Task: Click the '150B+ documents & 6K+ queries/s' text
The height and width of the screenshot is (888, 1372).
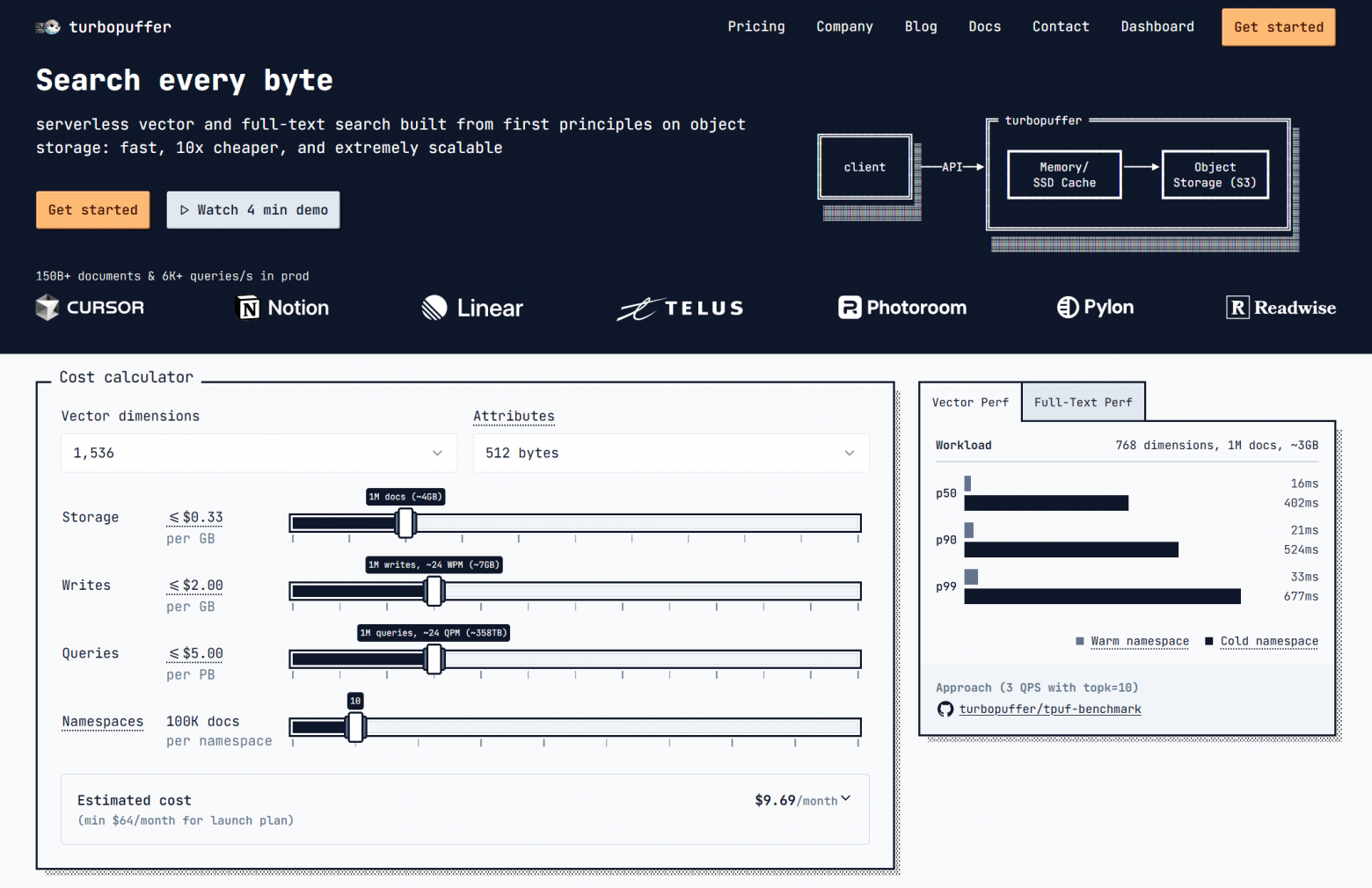Action: click(x=172, y=276)
